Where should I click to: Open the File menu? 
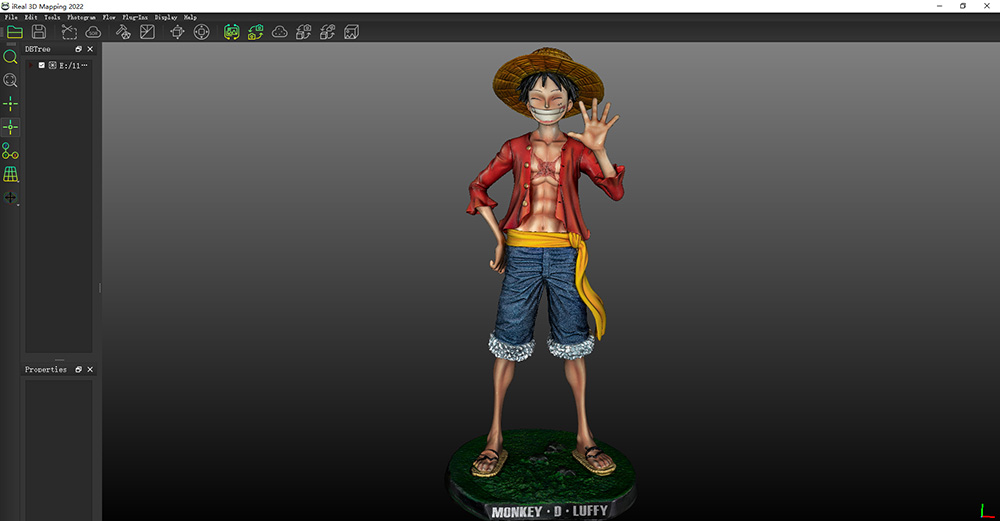(x=11, y=17)
